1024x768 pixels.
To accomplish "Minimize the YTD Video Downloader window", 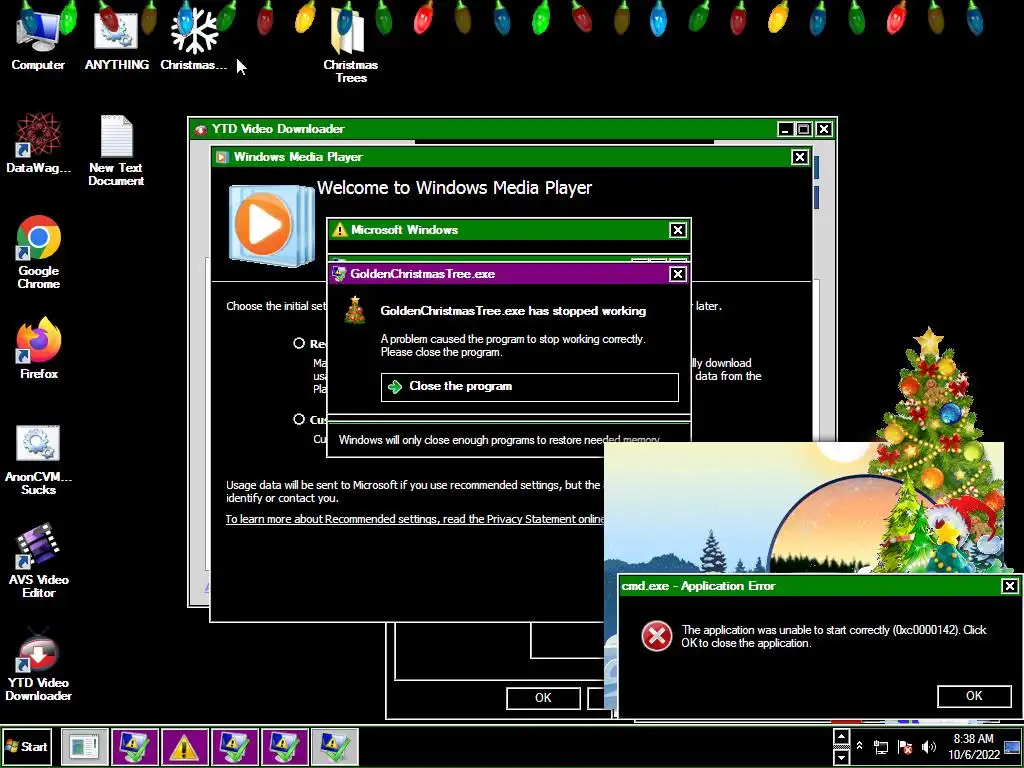I will pos(786,129).
